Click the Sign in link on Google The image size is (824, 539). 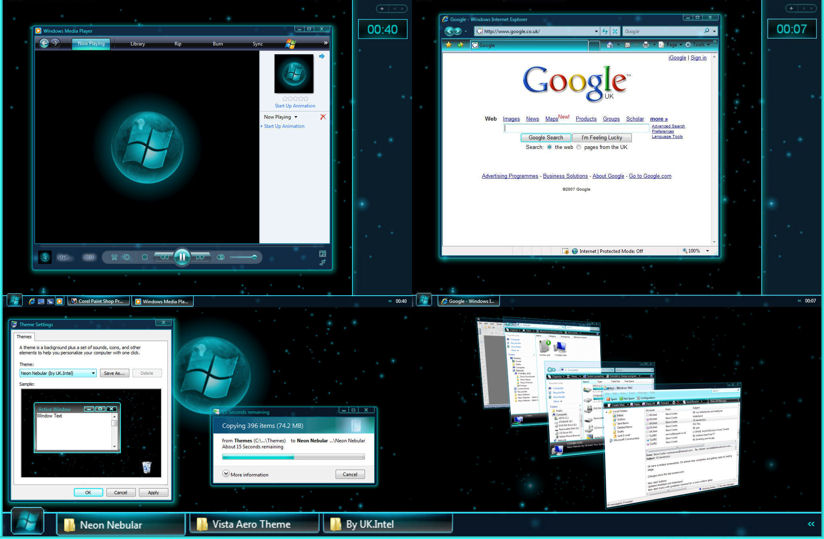(698, 58)
